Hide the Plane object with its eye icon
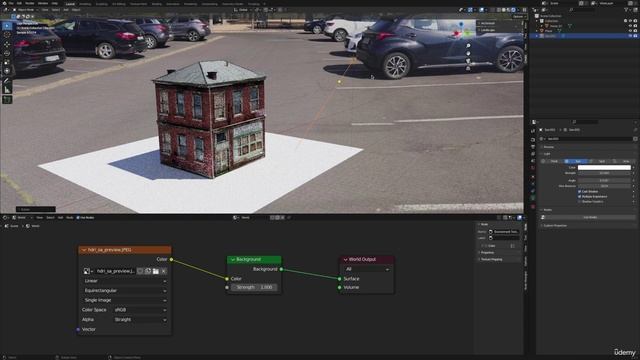Image resolution: width=640 pixels, height=360 pixels. pos(630,31)
